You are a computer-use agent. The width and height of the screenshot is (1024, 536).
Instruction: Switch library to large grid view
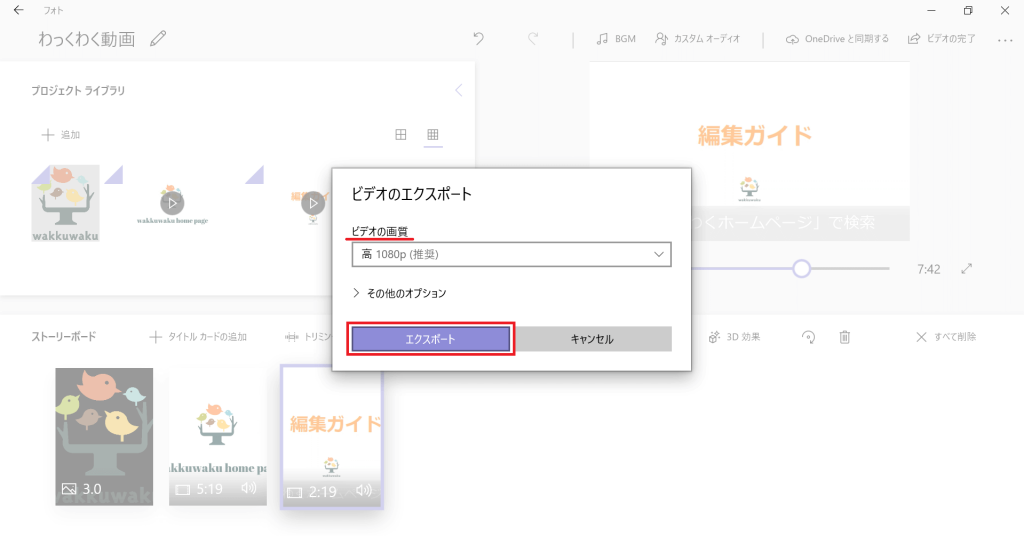[x=401, y=134]
